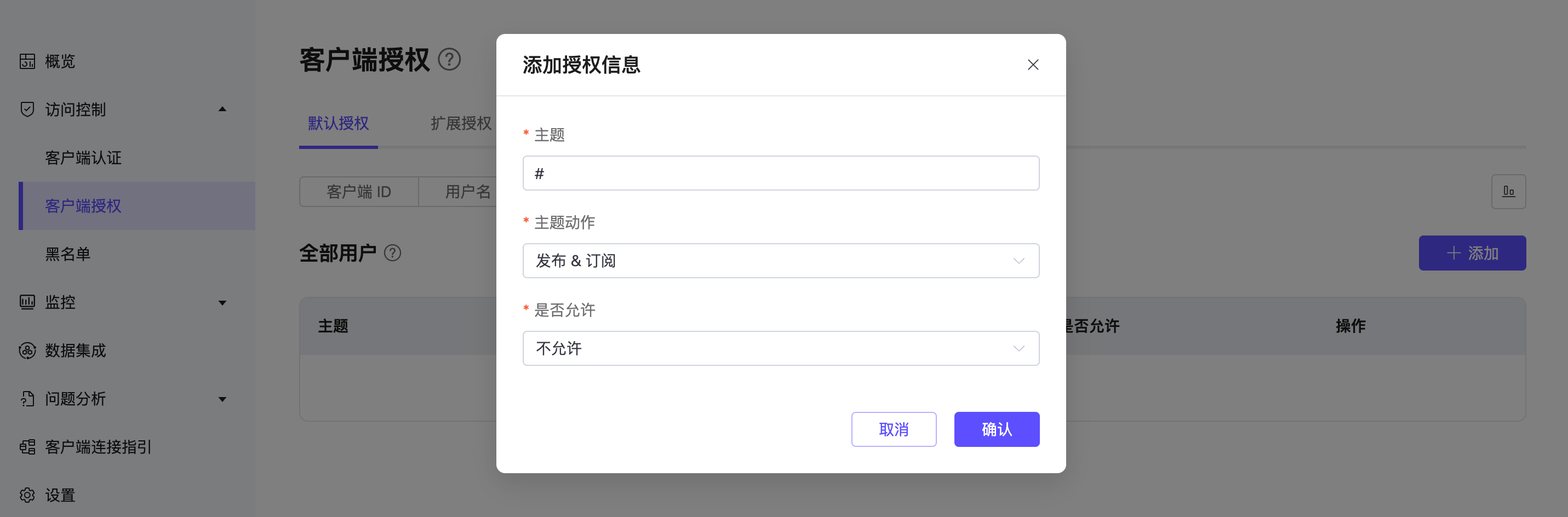Click the 问题分析 diagnostics icon
The height and width of the screenshot is (517, 1568).
27,399
